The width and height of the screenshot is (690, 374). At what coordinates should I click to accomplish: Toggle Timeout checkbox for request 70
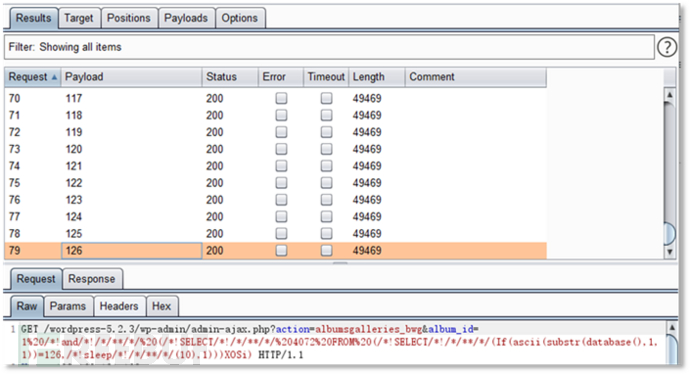click(x=327, y=98)
